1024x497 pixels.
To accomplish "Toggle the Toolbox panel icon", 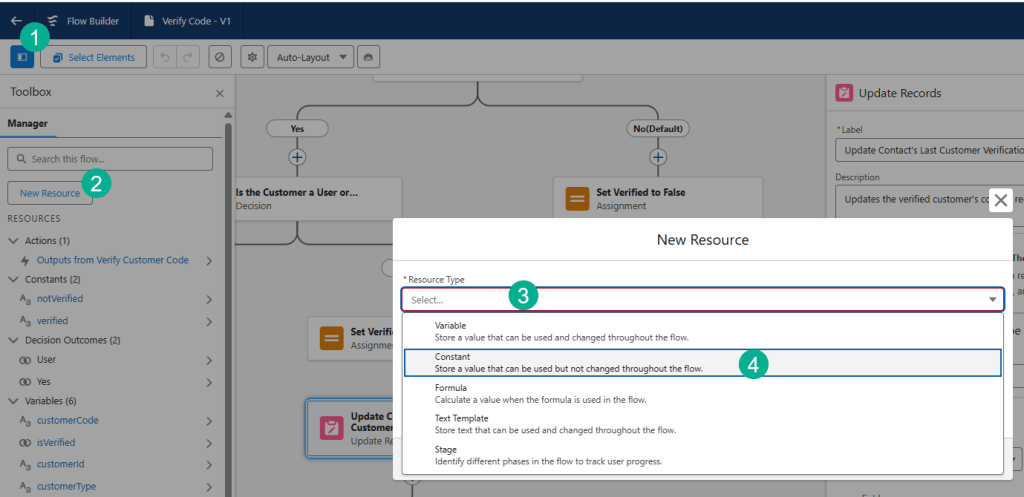I will click(x=22, y=58).
